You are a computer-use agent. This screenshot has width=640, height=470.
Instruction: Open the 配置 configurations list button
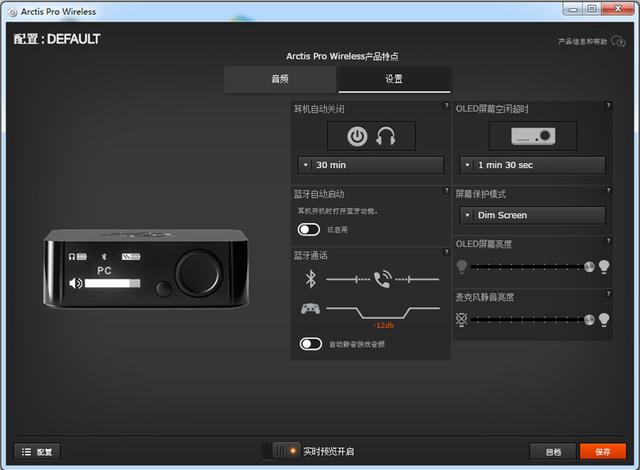[38, 452]
